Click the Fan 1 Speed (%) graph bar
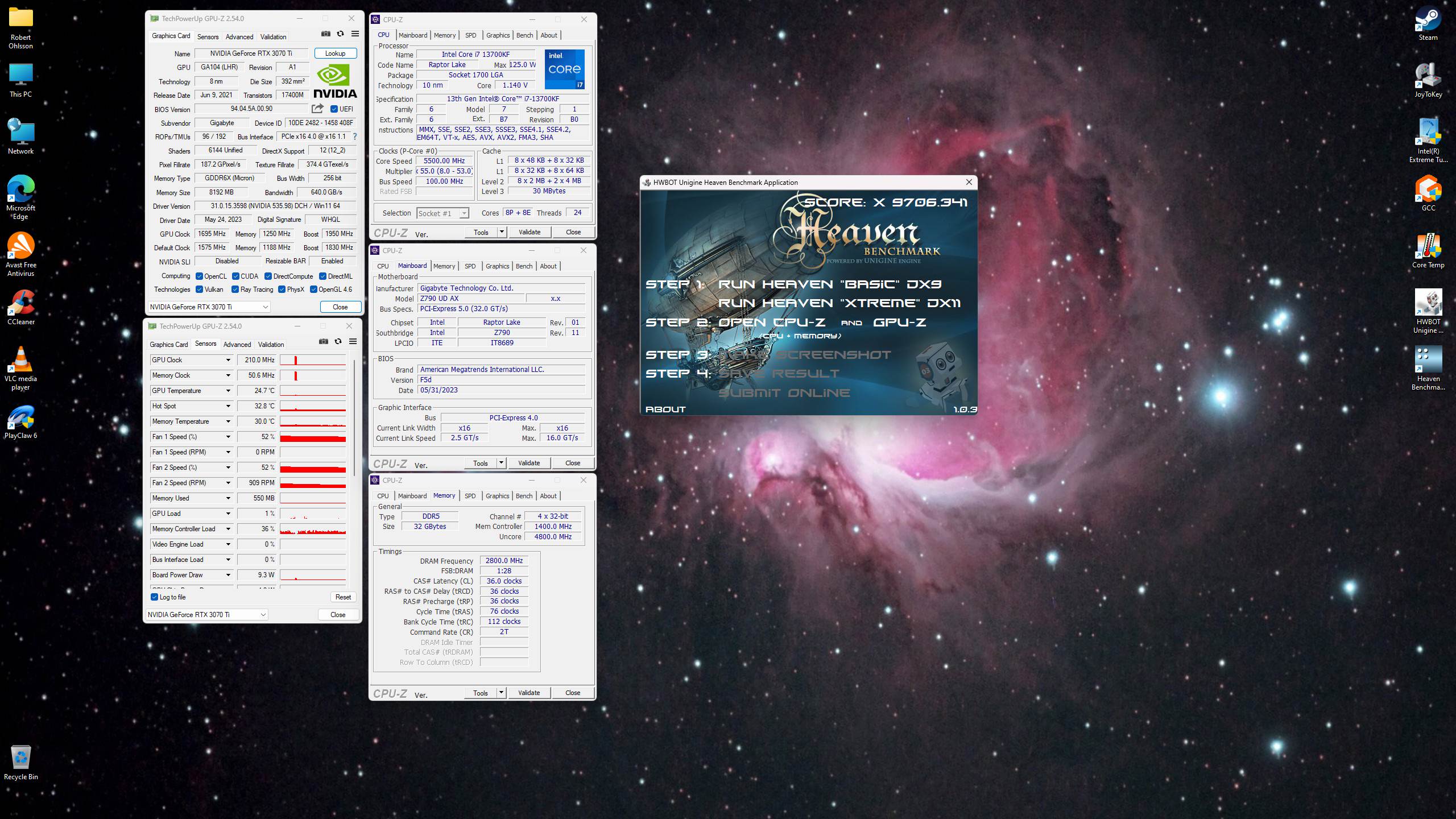The height and width of the screenshot is (819, 1456). [313, 437]
